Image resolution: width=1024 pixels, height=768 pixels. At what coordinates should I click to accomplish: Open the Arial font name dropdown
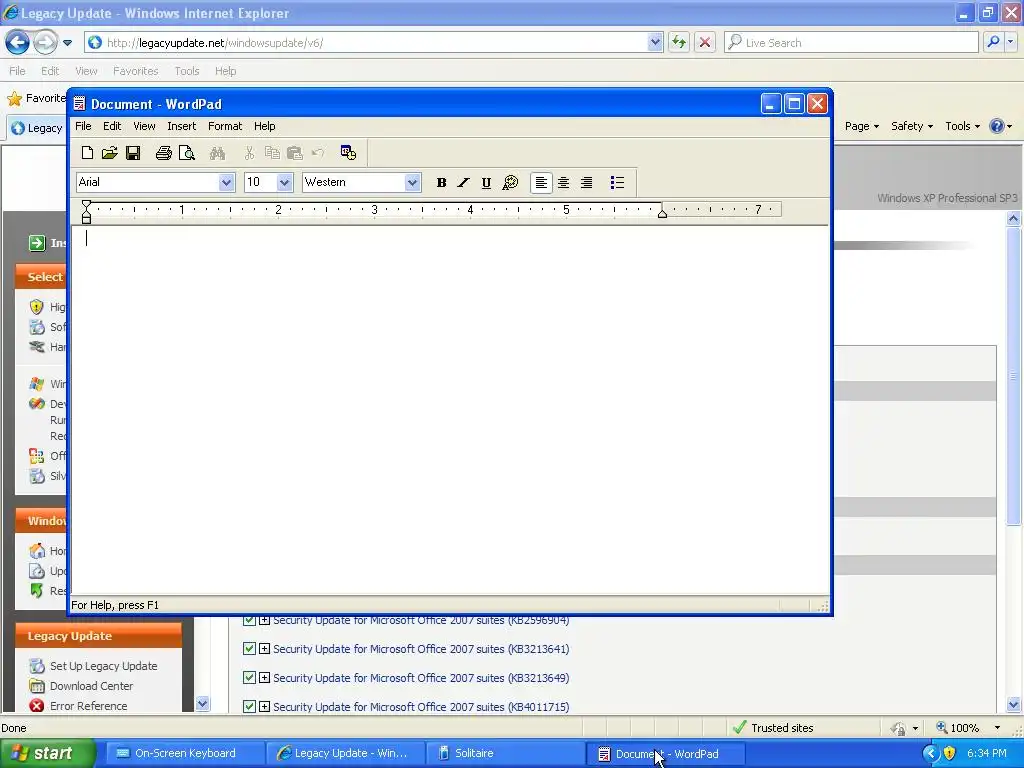pyautogui.click(x=227, y=182)
